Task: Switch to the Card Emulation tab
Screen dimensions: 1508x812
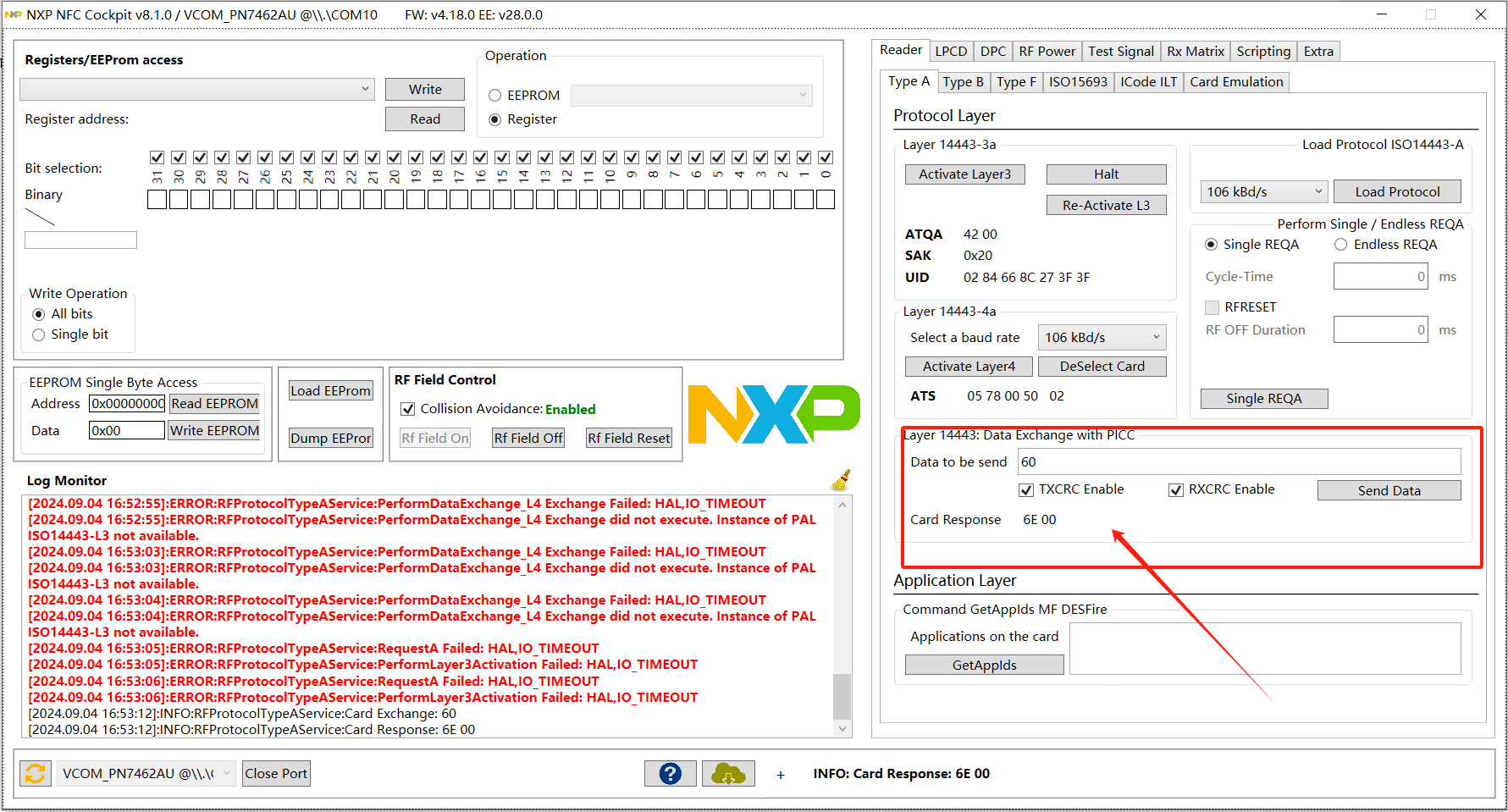Action: (x=1236, y=81)
